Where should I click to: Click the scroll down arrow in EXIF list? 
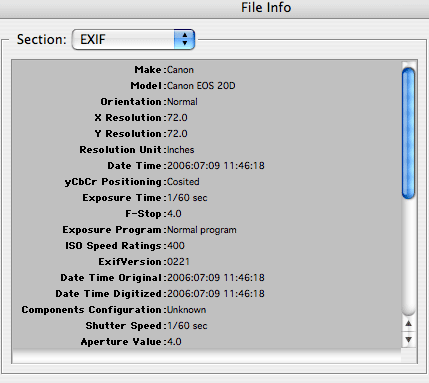click(408, 339)
